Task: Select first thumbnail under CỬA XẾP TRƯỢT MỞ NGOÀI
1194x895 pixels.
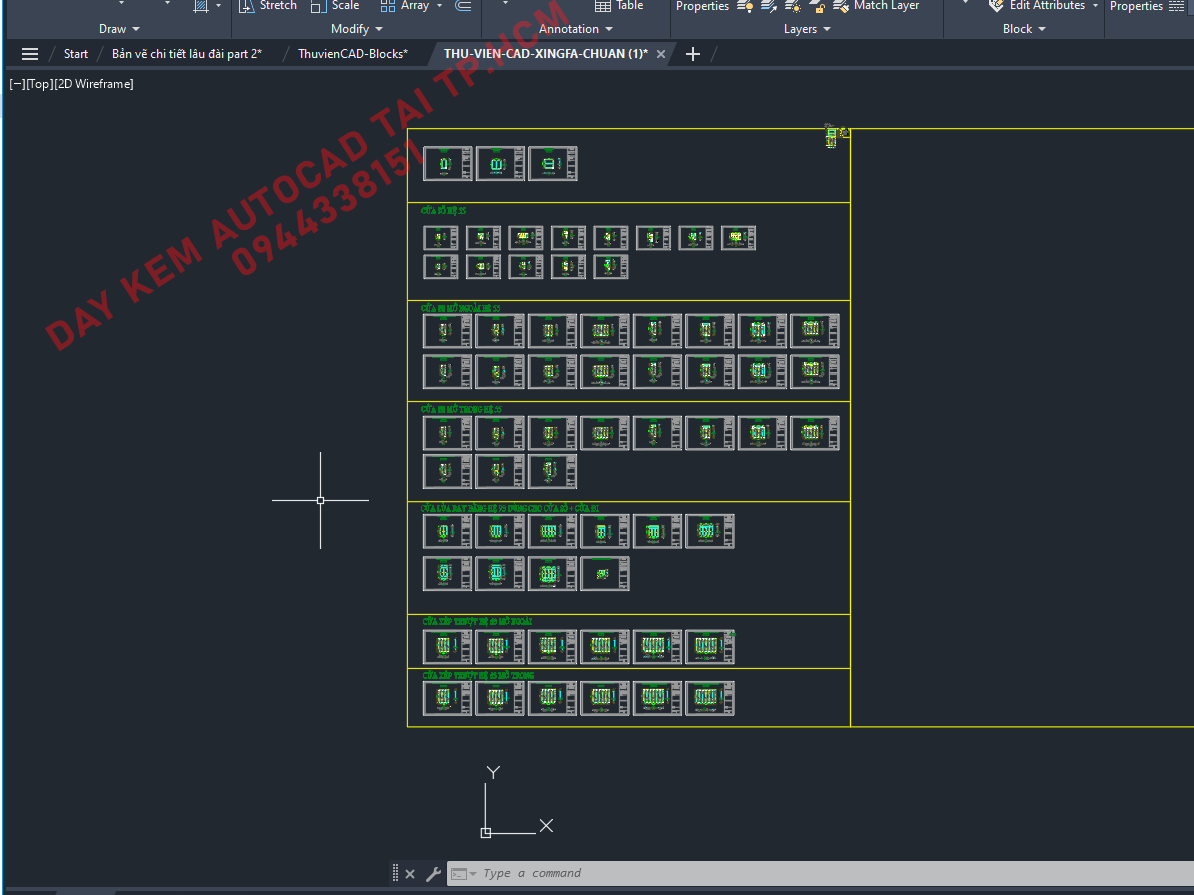Action: 448,647
